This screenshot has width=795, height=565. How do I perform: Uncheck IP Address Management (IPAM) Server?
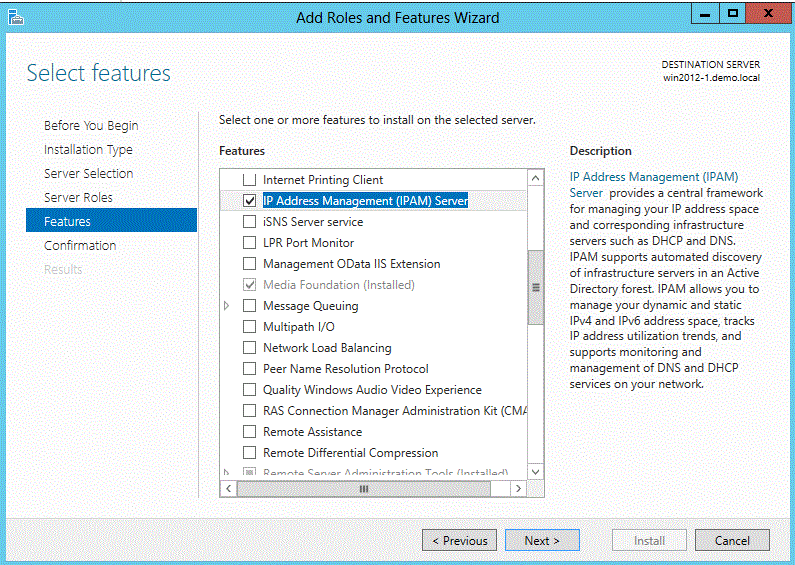(250, 201)
